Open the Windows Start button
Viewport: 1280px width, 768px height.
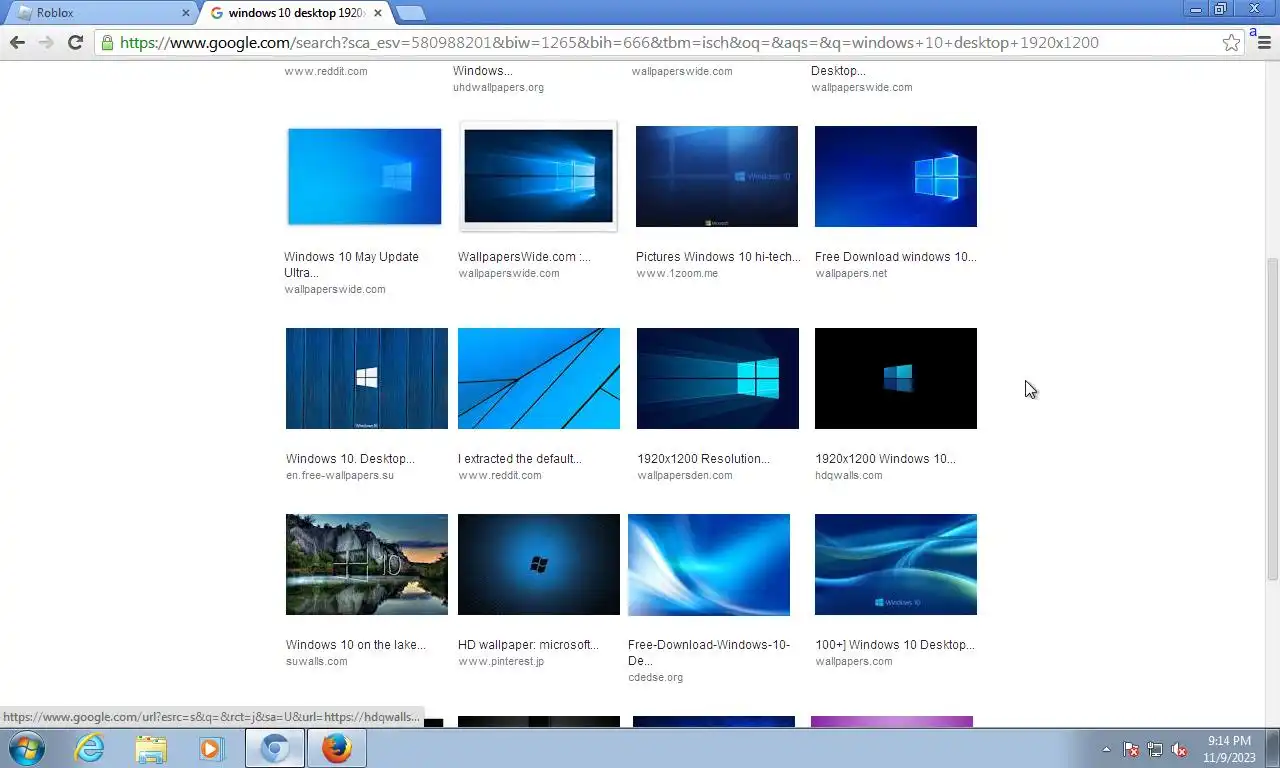25,748
